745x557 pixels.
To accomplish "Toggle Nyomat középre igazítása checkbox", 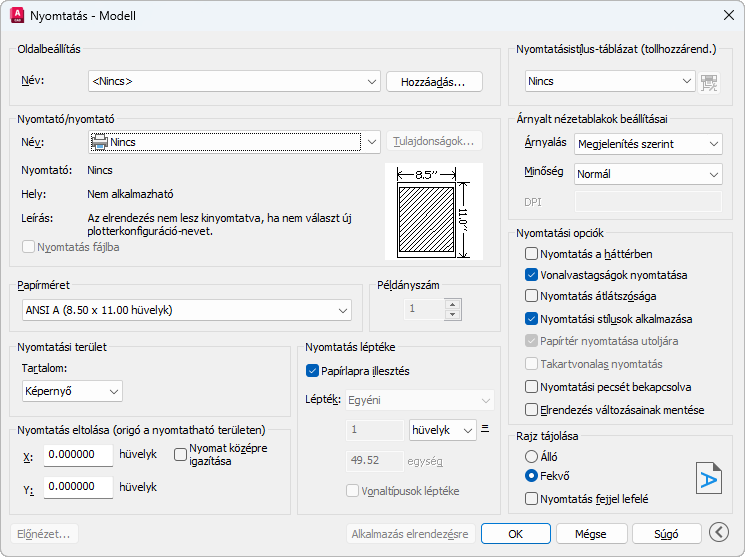I will [x=181, y=454].
